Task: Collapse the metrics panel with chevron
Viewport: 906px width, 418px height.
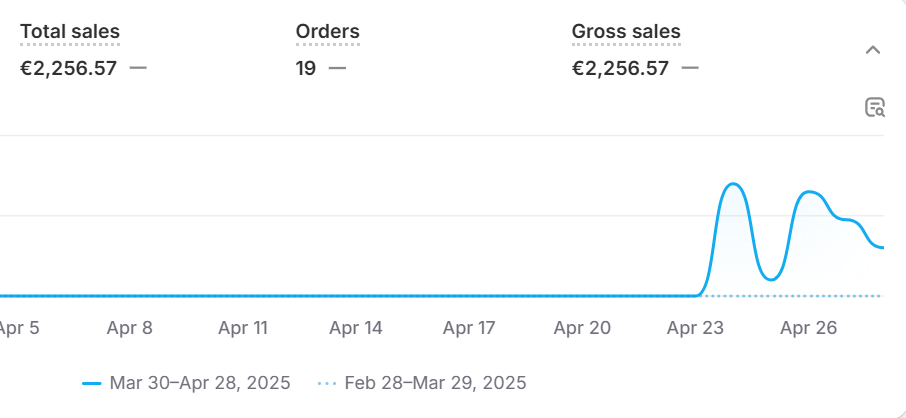Action: point(873,50)
